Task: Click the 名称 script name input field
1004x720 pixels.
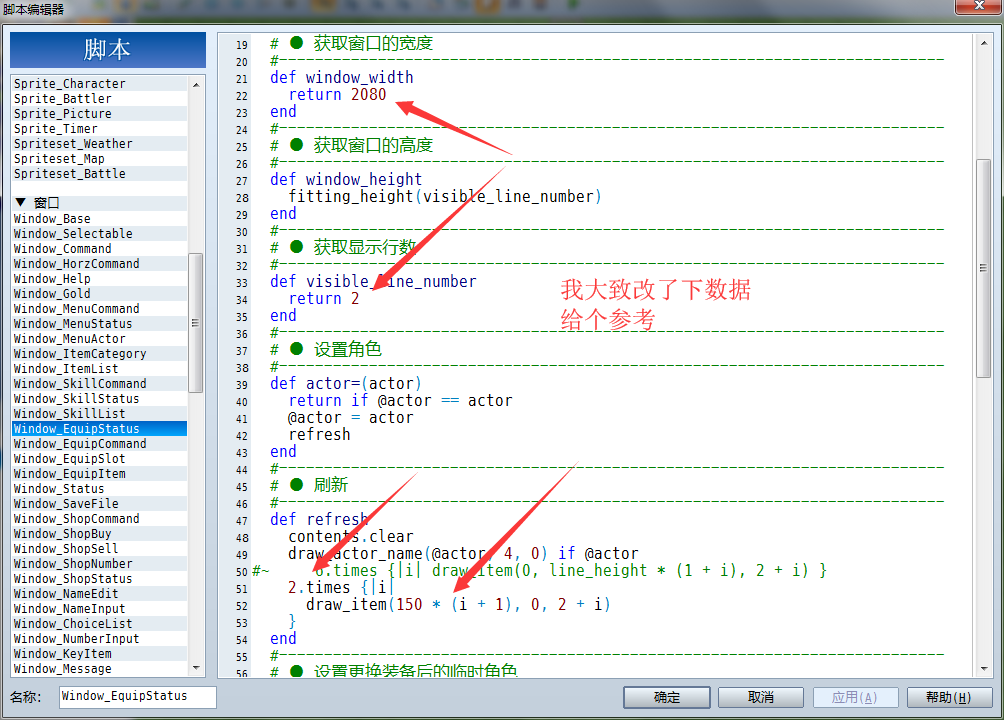Action: (x=138, y=697)
